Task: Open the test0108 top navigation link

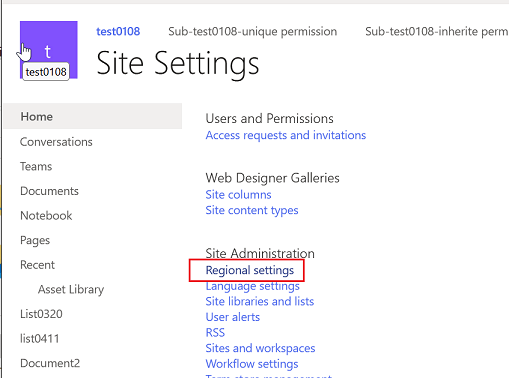Action: (118, 31)
